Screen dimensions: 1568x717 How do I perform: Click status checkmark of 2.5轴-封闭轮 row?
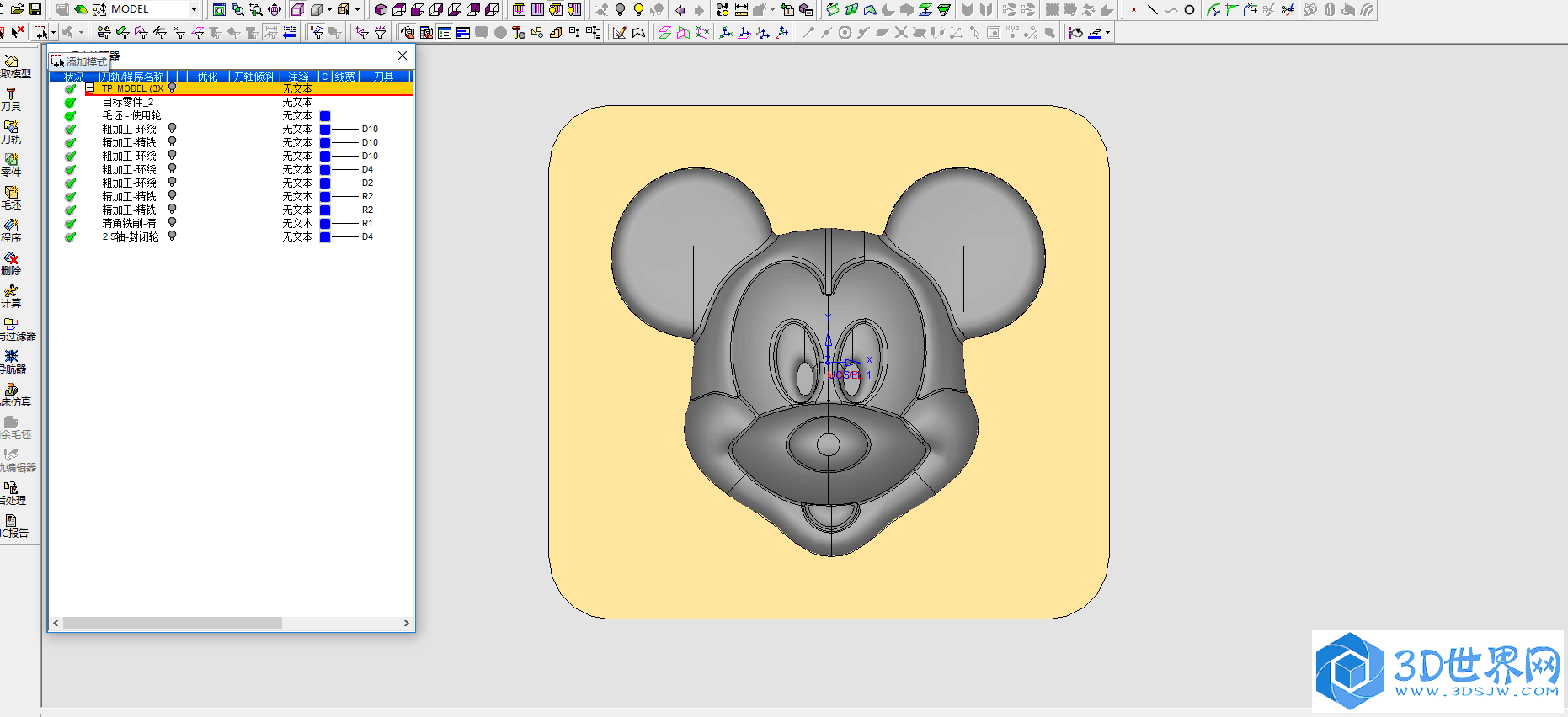tap(70, 236)
